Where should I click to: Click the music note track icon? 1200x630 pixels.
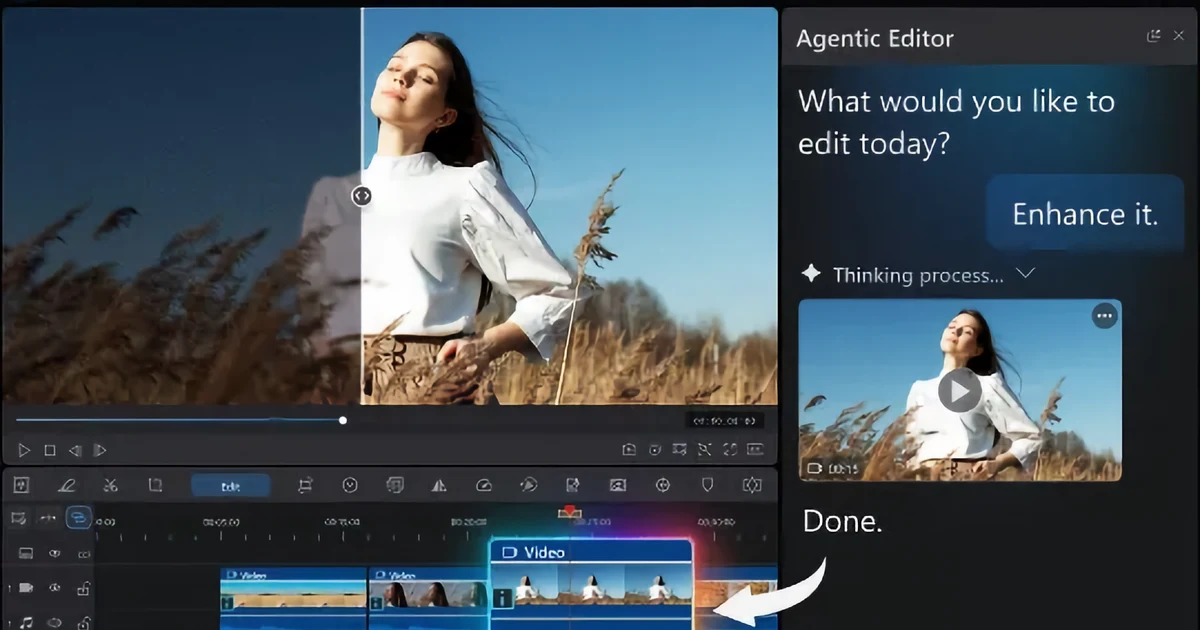[x=26, y=622]
